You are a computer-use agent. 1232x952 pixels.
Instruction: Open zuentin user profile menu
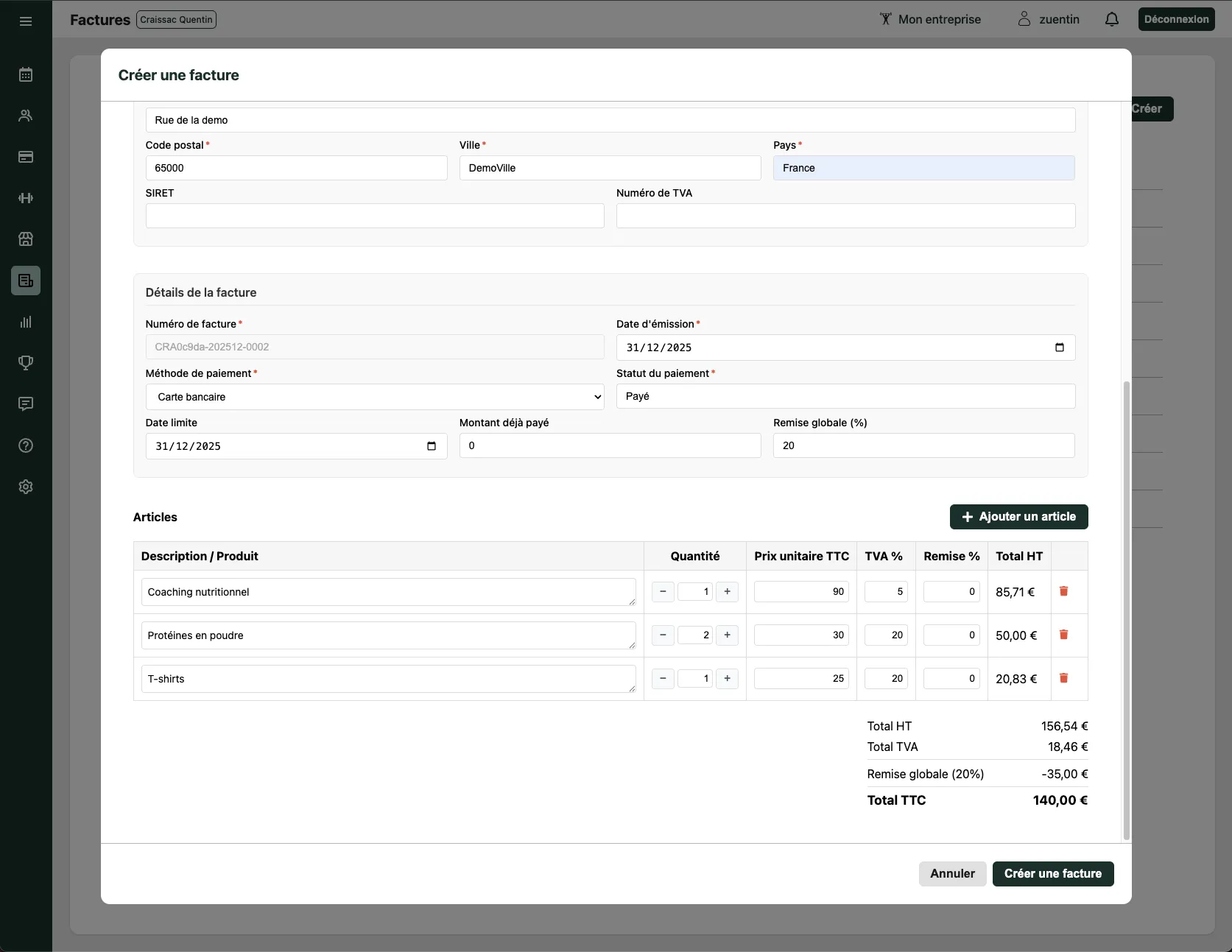click(x=1049, y=20)
